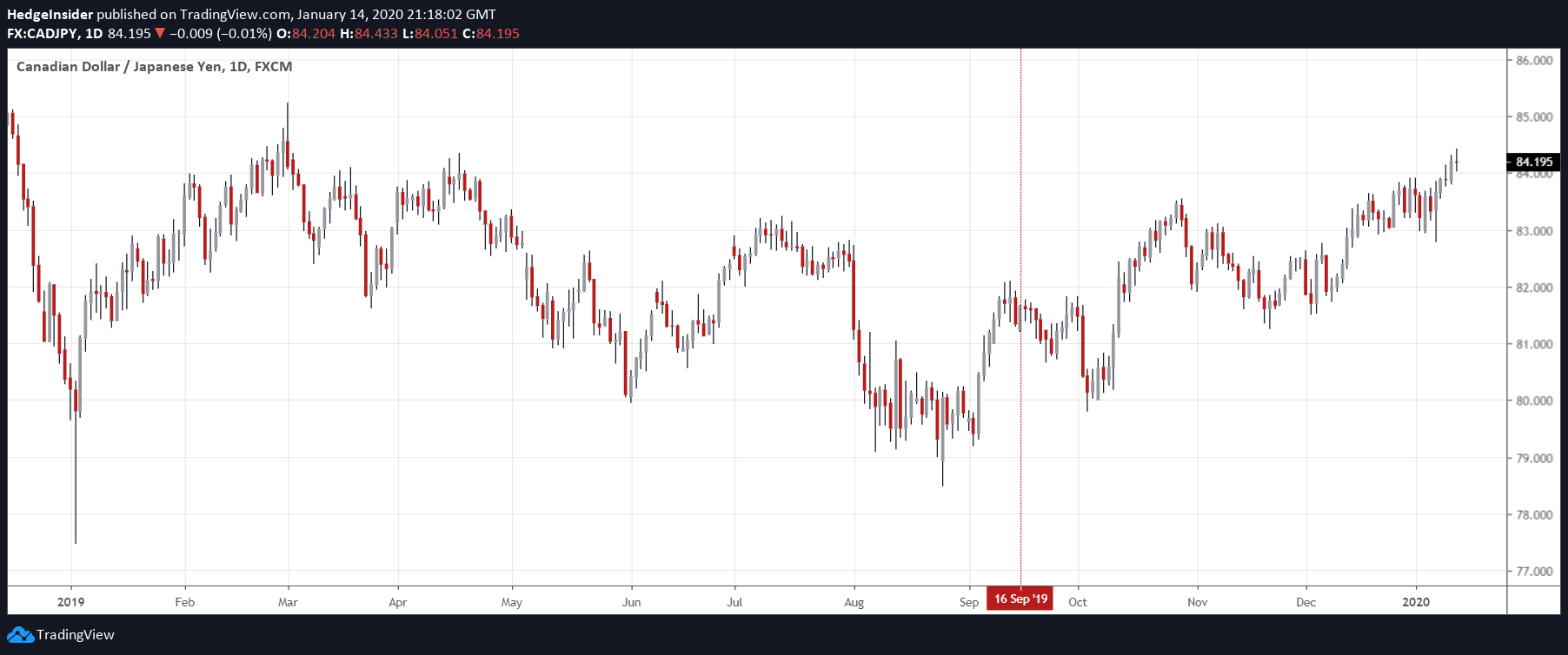Click the Aug time axis label
This screenshot has width=1568, height=655.
tap(854, 602)
